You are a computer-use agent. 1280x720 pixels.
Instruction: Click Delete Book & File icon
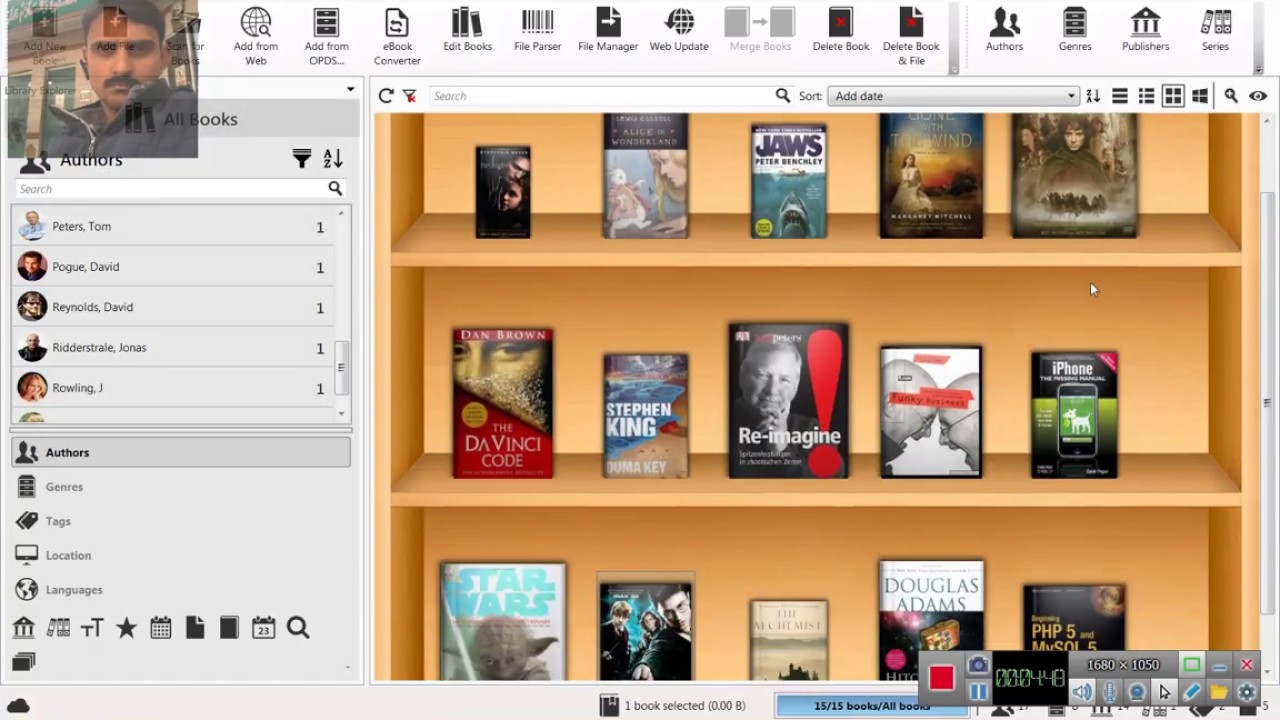[x=911, y=36]
